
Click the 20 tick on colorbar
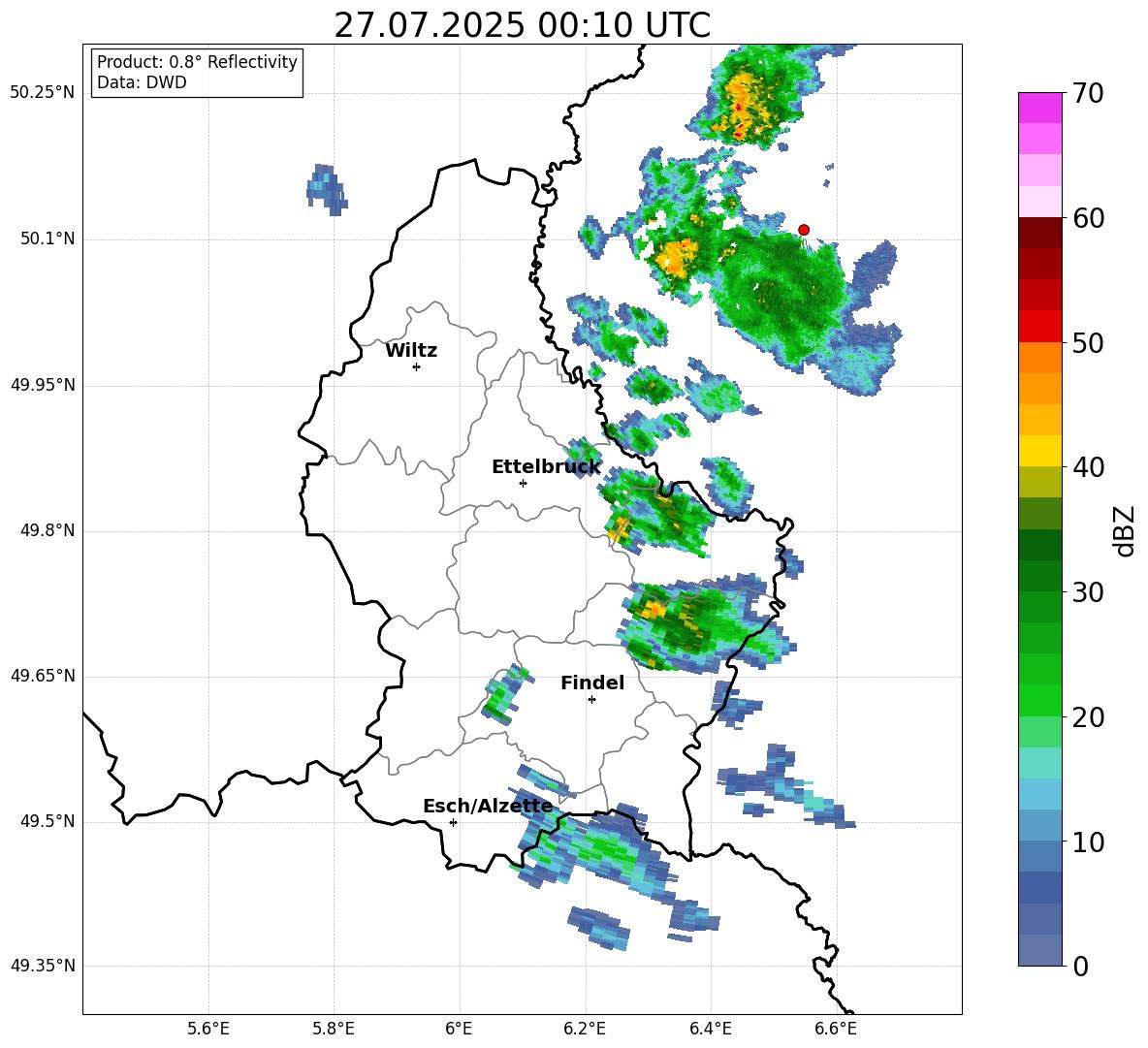[x=1088, y=716]
